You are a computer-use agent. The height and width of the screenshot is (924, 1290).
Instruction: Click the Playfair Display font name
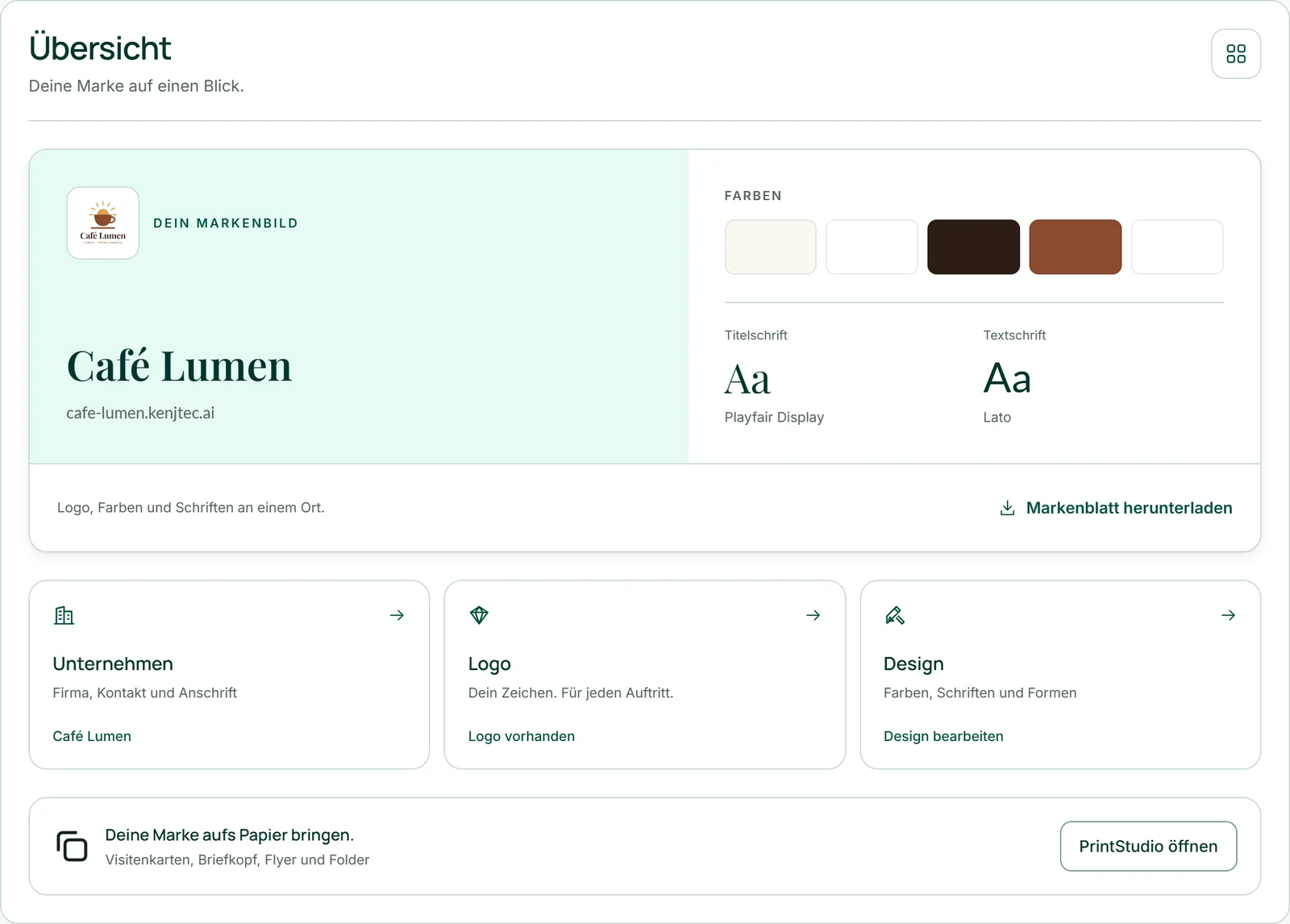click(x=774, y=417)
